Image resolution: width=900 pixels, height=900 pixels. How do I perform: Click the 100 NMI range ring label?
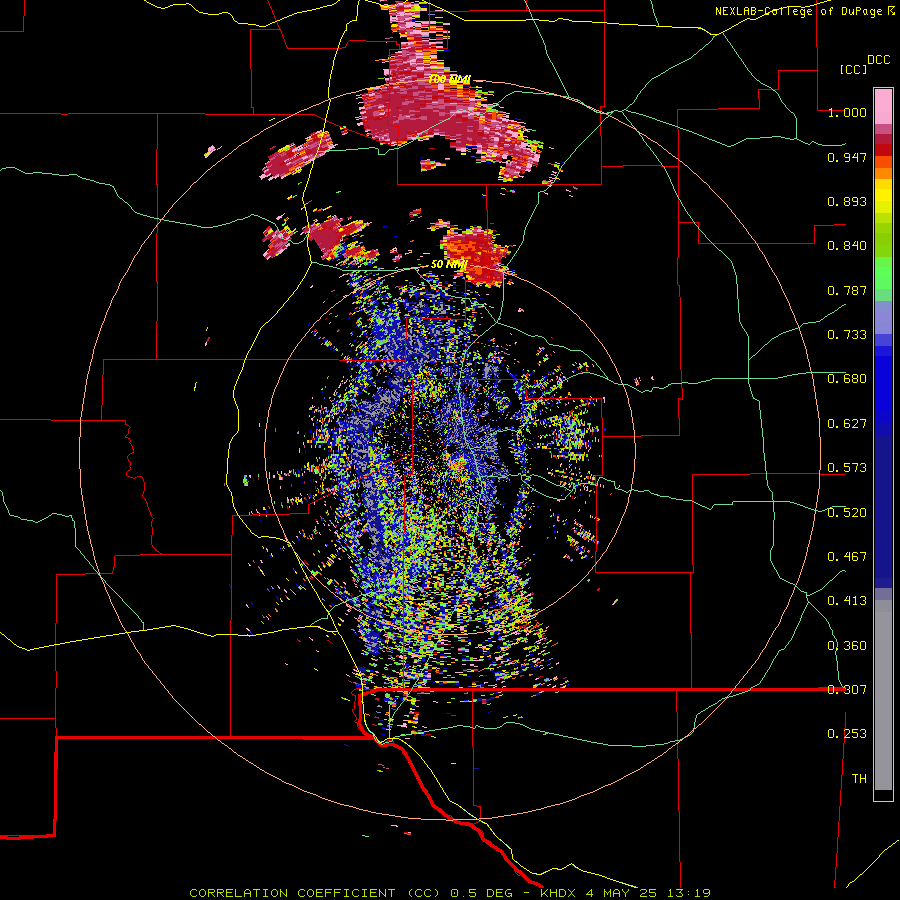(x=449, y=79)
